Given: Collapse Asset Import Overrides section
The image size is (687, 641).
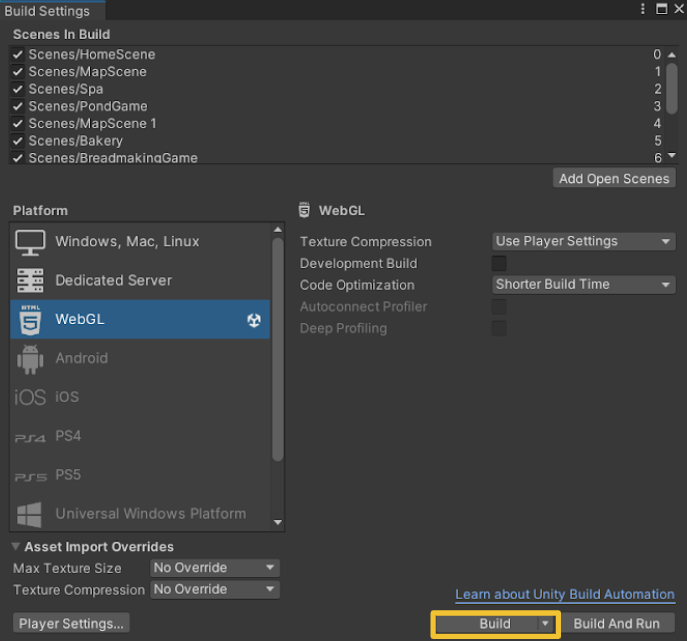Looking at the screenshot, I should [x=16, y=546].
